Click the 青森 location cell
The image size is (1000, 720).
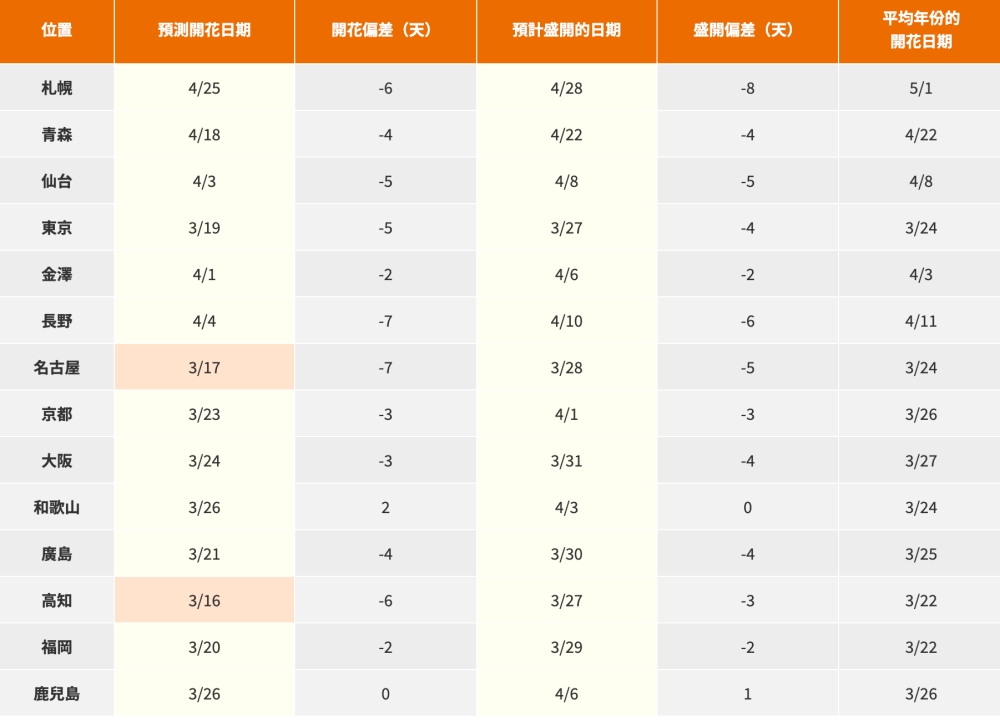coord(57,134)
